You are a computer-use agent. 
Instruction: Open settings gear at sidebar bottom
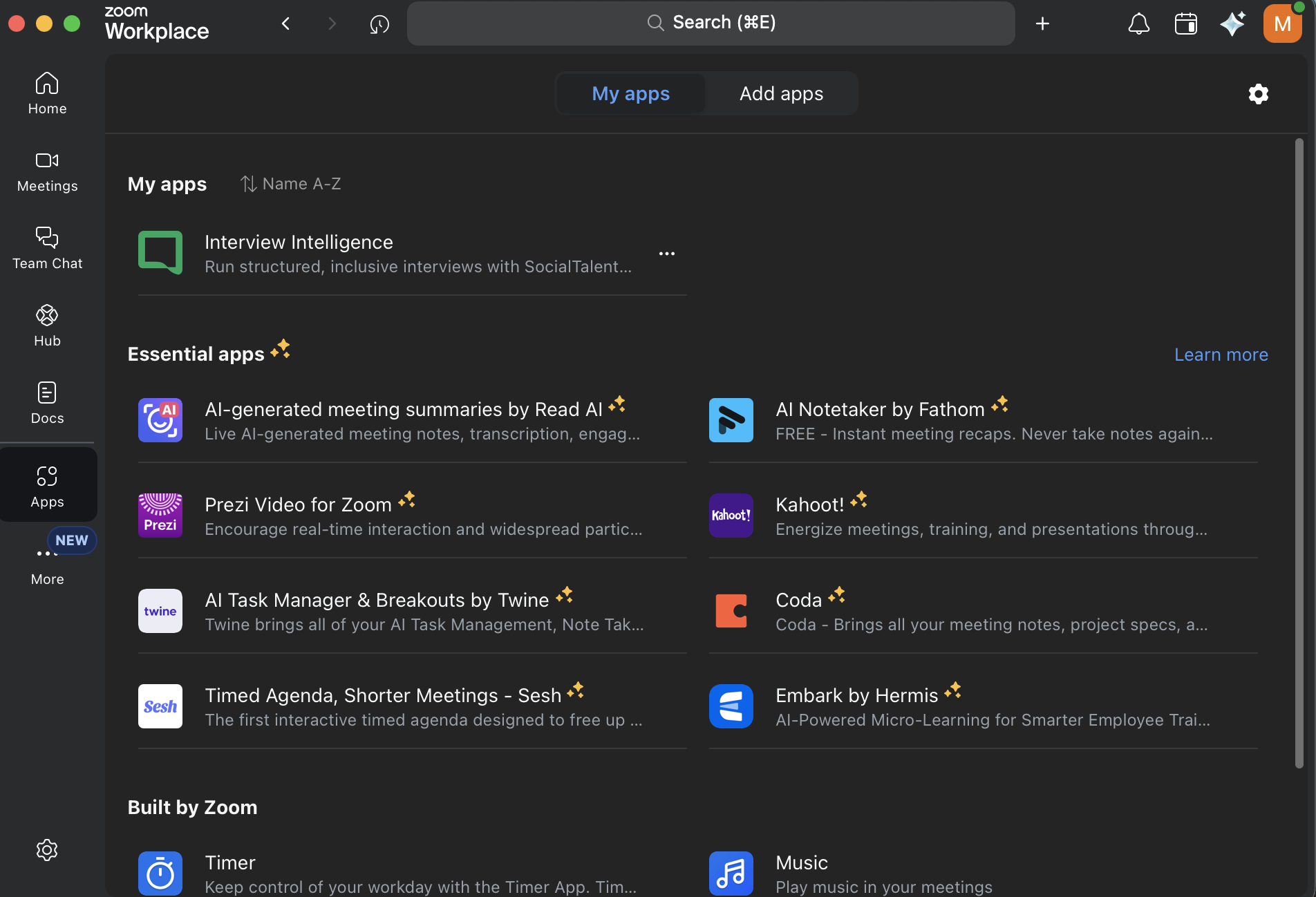(47, 850)
